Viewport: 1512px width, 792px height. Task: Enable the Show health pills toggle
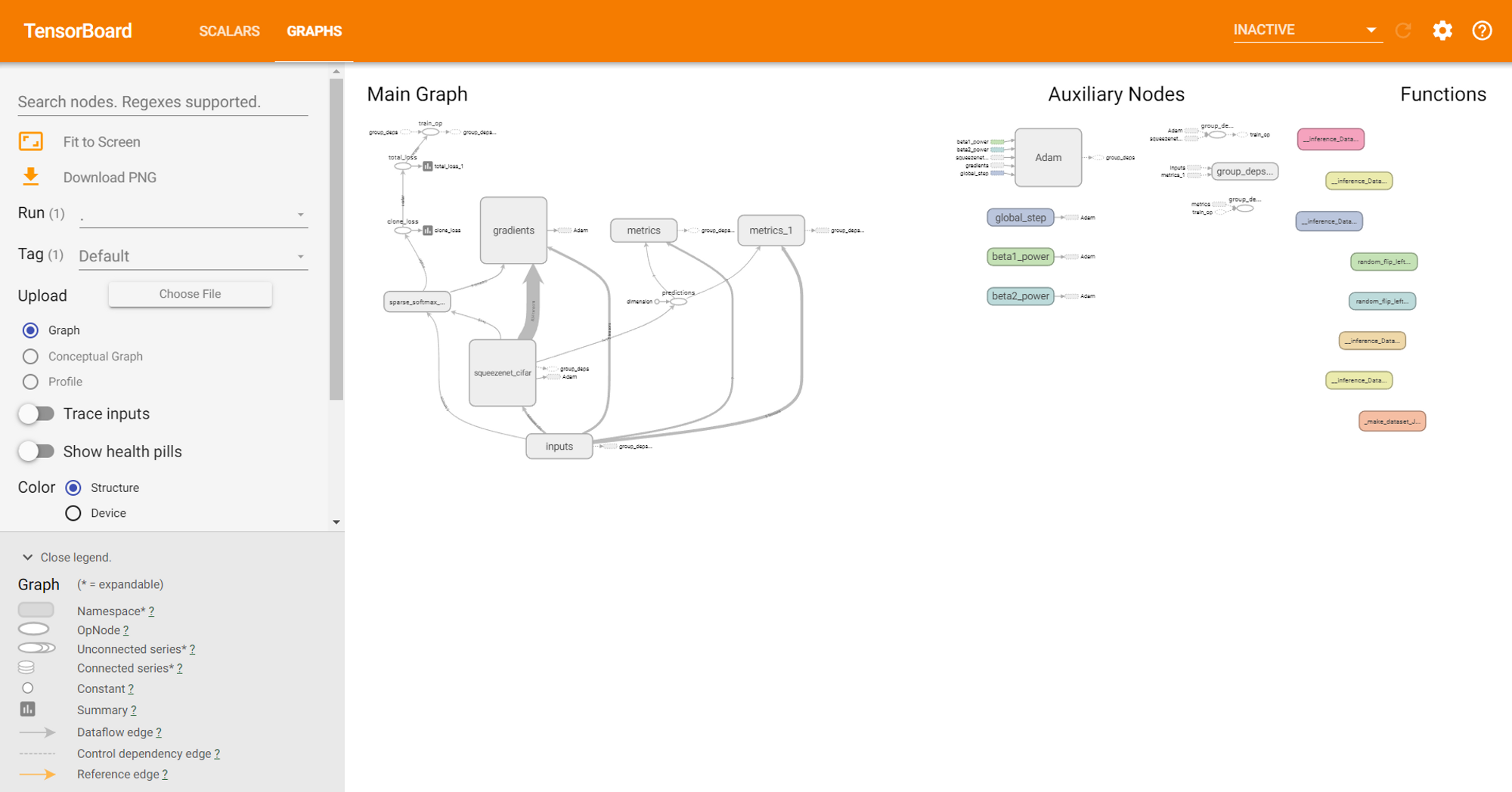click(x=36, y=451)
